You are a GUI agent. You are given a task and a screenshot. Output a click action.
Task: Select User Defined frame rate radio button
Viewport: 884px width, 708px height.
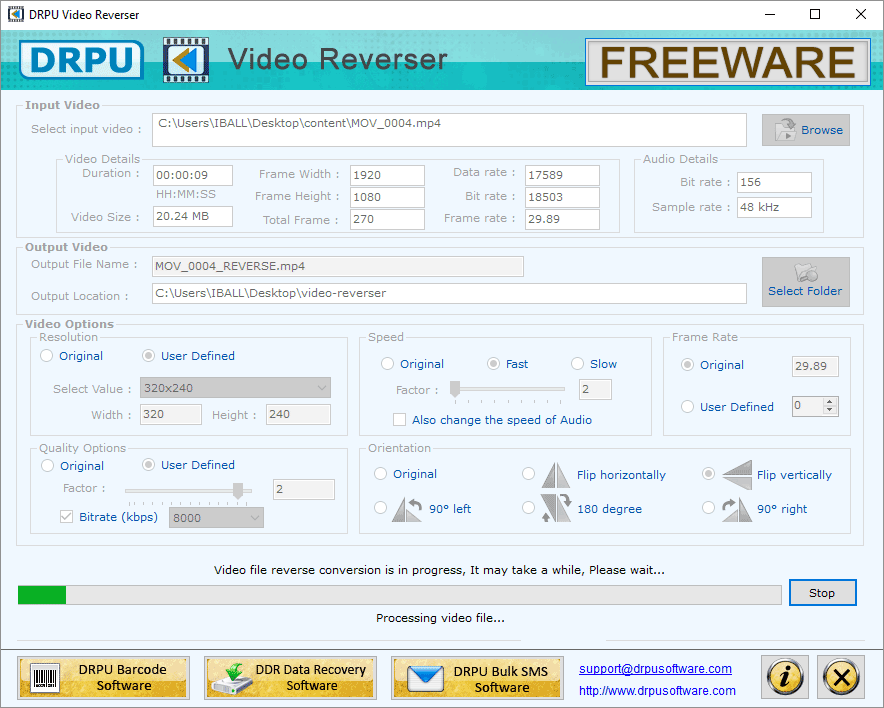pyautogui.click(x=687, y=406)
